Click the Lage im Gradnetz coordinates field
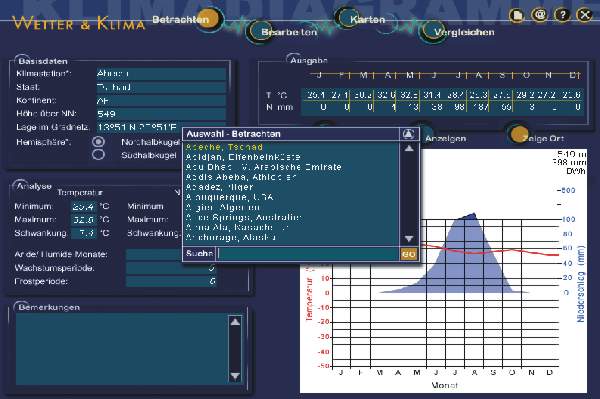Viewport: 600px width, 399px height. (161, 127)
